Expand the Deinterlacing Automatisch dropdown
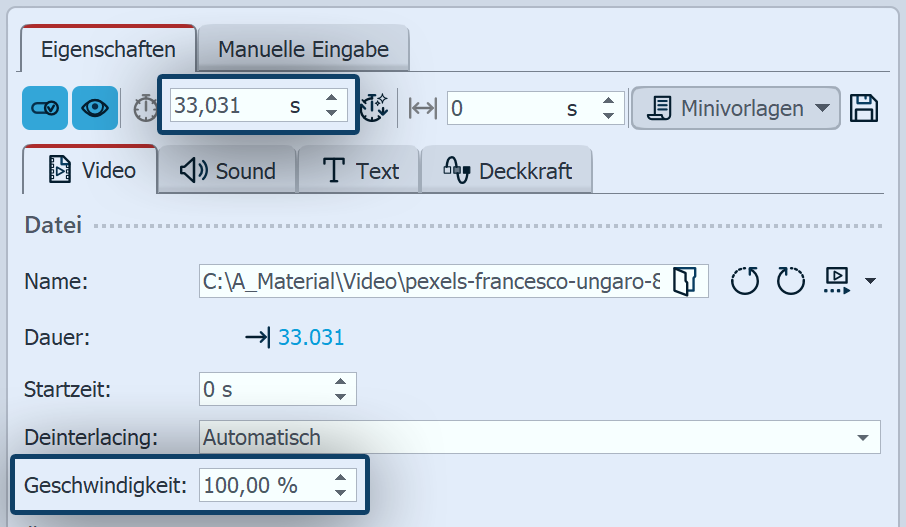The width and height of the screenshot is (906, 527). pyautogui.click(x=862, y=437)
